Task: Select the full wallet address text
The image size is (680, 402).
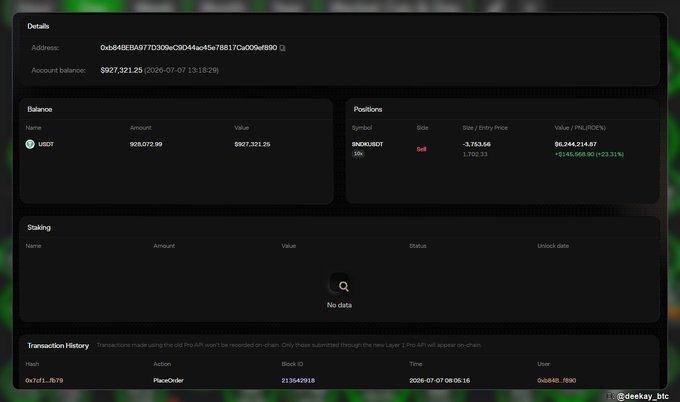Action: point(189,48)
